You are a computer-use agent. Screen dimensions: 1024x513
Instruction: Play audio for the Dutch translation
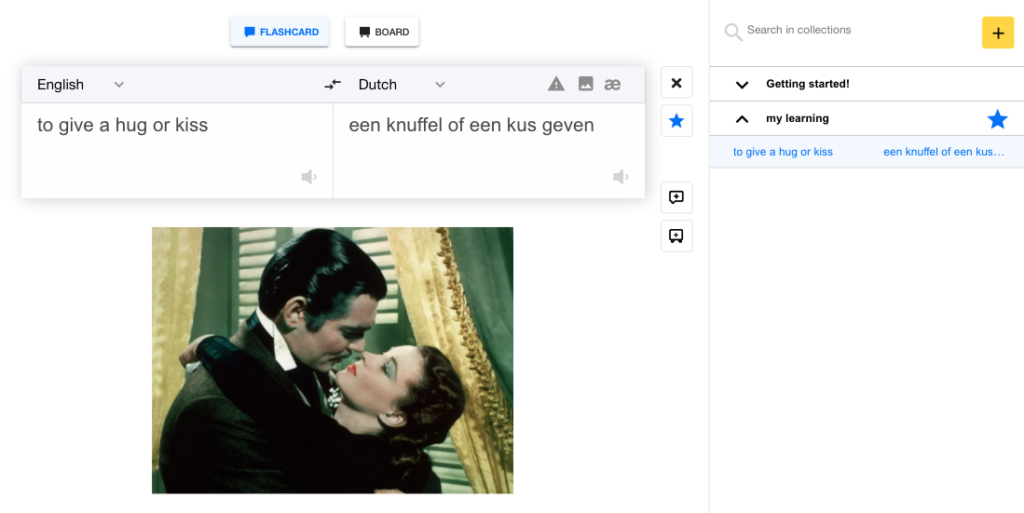[x=621, y=177]
